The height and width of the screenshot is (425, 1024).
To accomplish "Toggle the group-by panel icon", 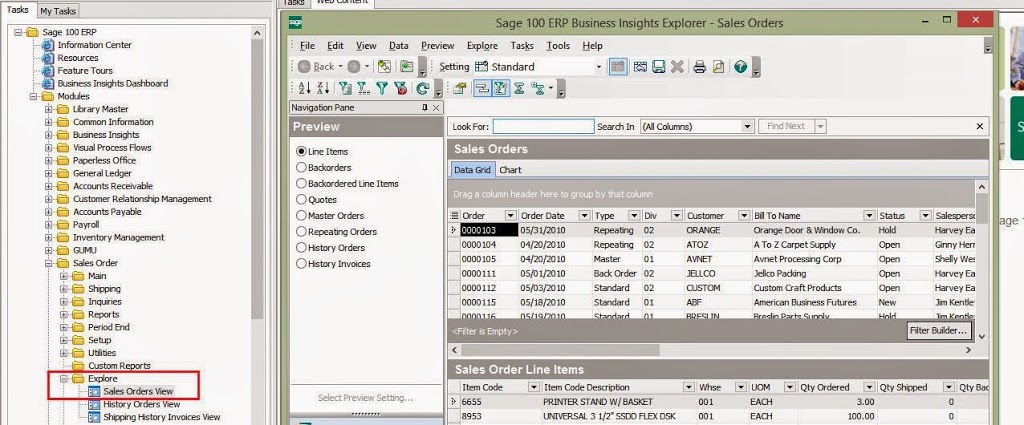I will (x=482, y=88).
